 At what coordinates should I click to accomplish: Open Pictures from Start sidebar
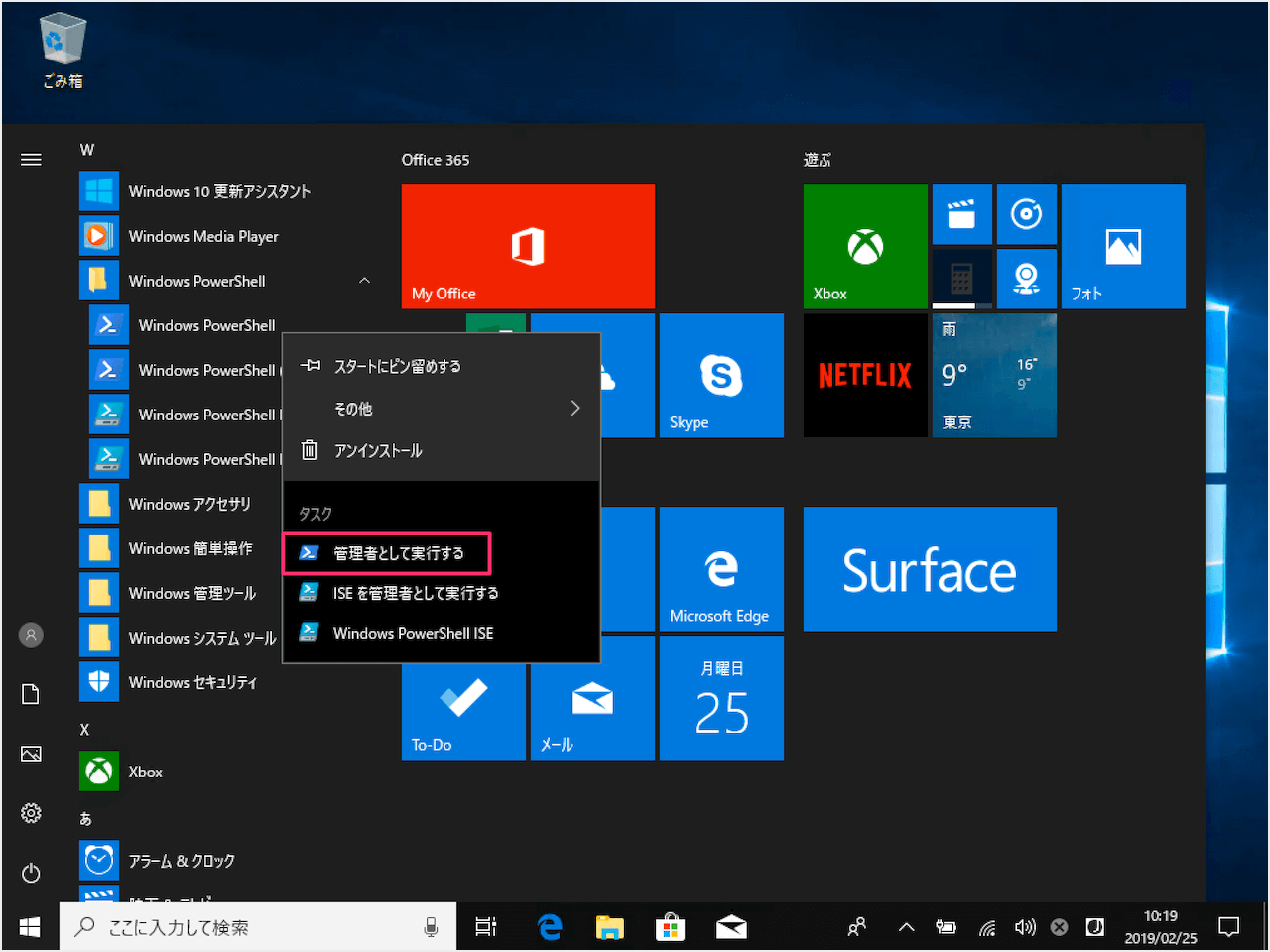tap(31, 754)
